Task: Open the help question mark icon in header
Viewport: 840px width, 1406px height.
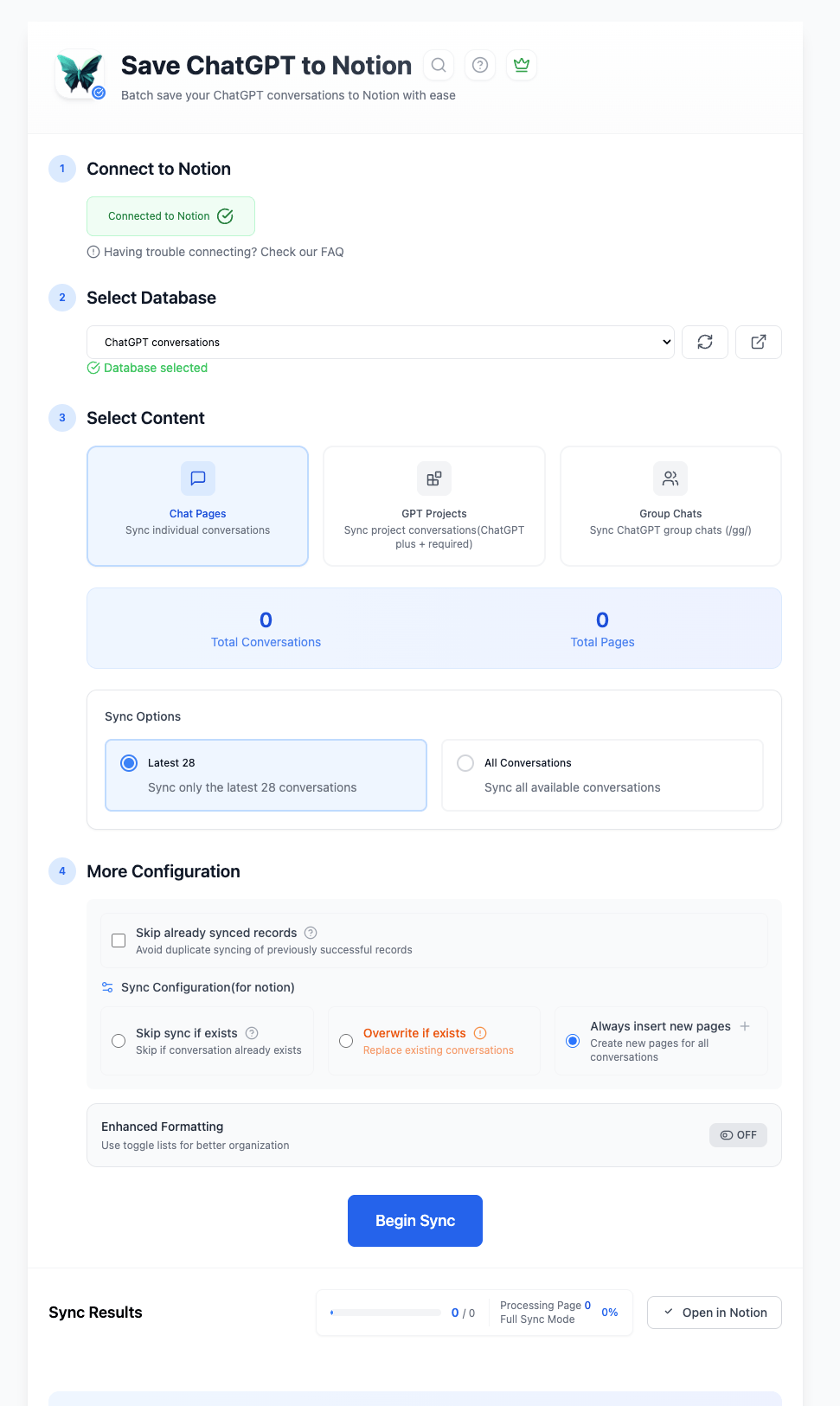Action: 480,65
